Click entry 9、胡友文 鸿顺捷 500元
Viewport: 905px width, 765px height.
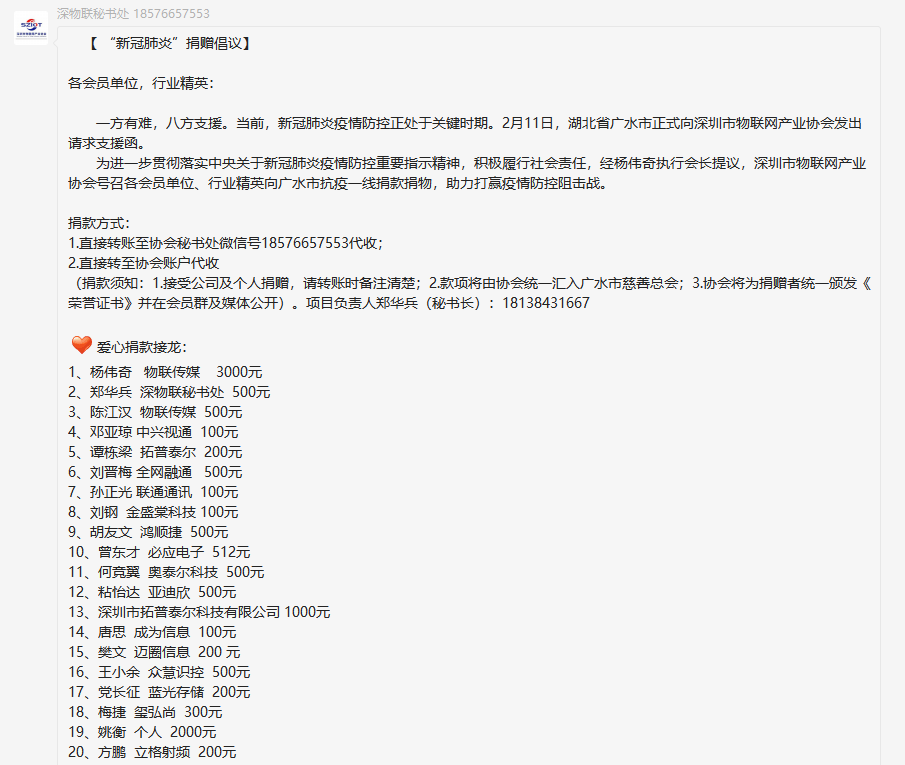coord(148,532)
